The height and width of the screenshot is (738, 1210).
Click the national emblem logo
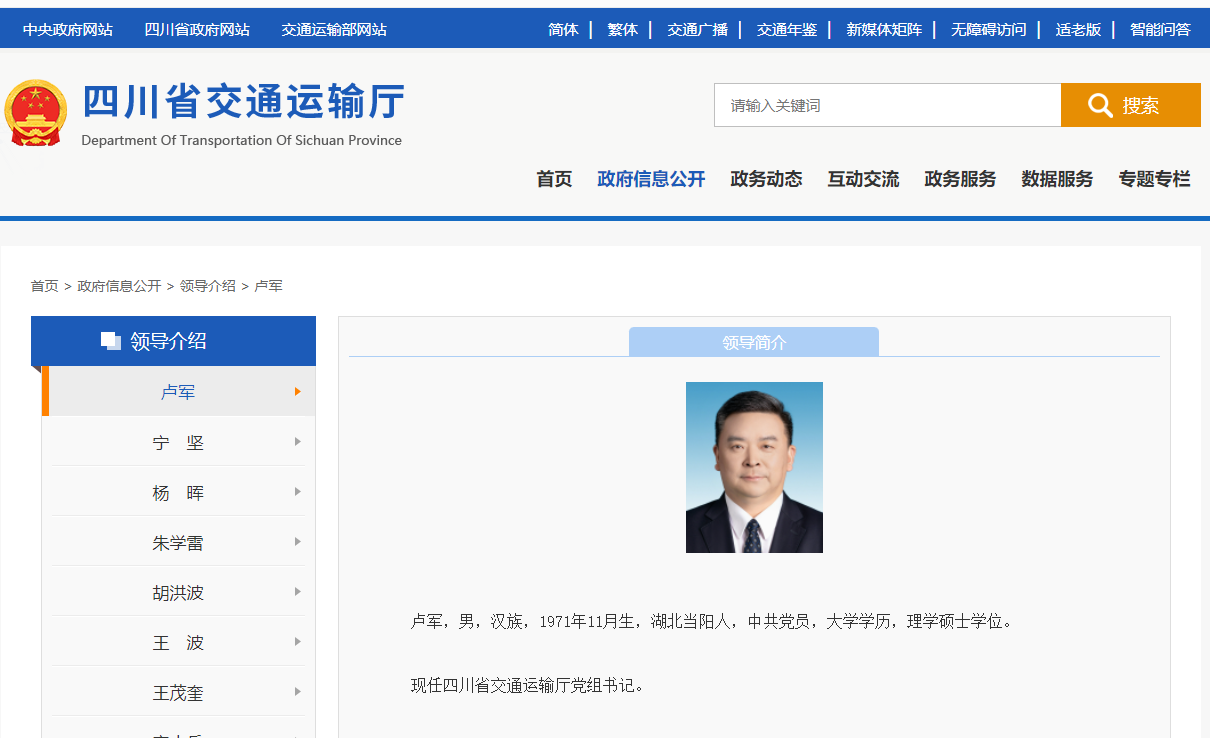[x=36, y=113]
